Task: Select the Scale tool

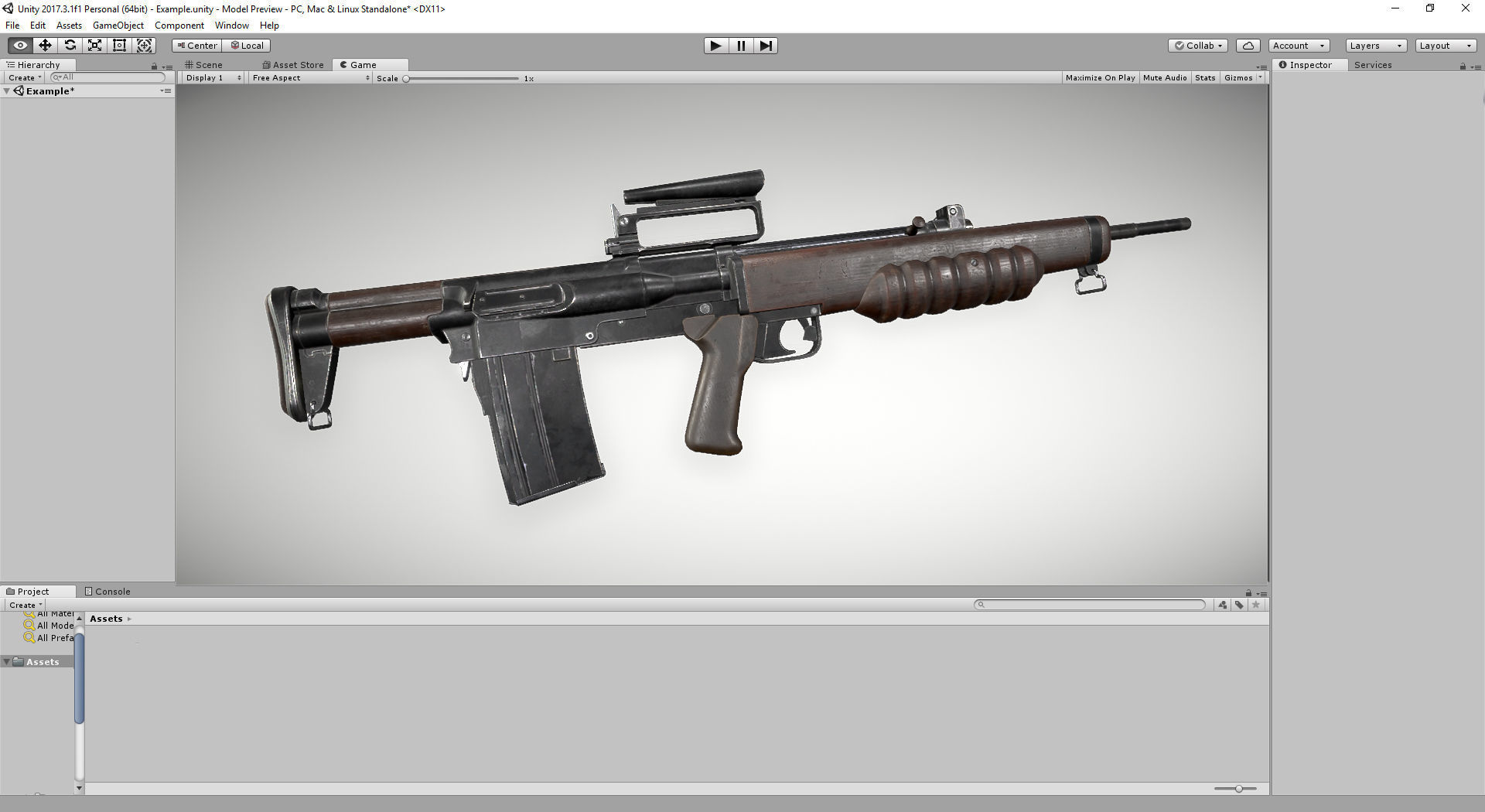Action: pyautogui.click(x=94, y=46)
